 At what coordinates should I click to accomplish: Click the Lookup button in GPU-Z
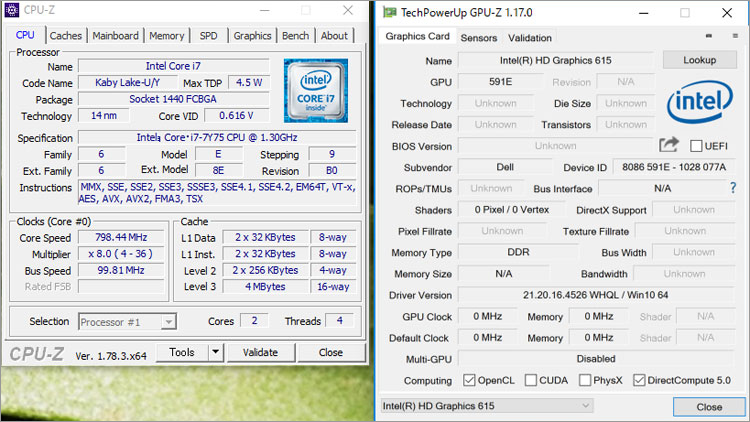point(699,60)
